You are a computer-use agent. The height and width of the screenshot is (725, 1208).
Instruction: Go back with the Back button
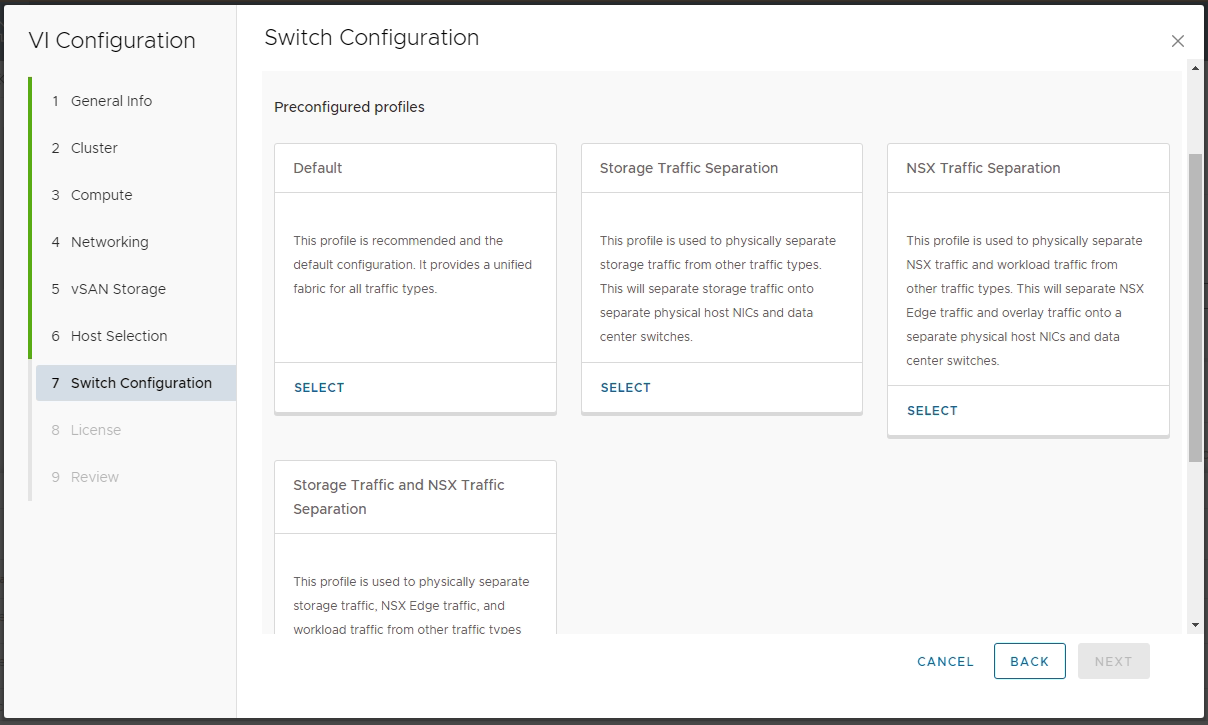coord(1029,662)
